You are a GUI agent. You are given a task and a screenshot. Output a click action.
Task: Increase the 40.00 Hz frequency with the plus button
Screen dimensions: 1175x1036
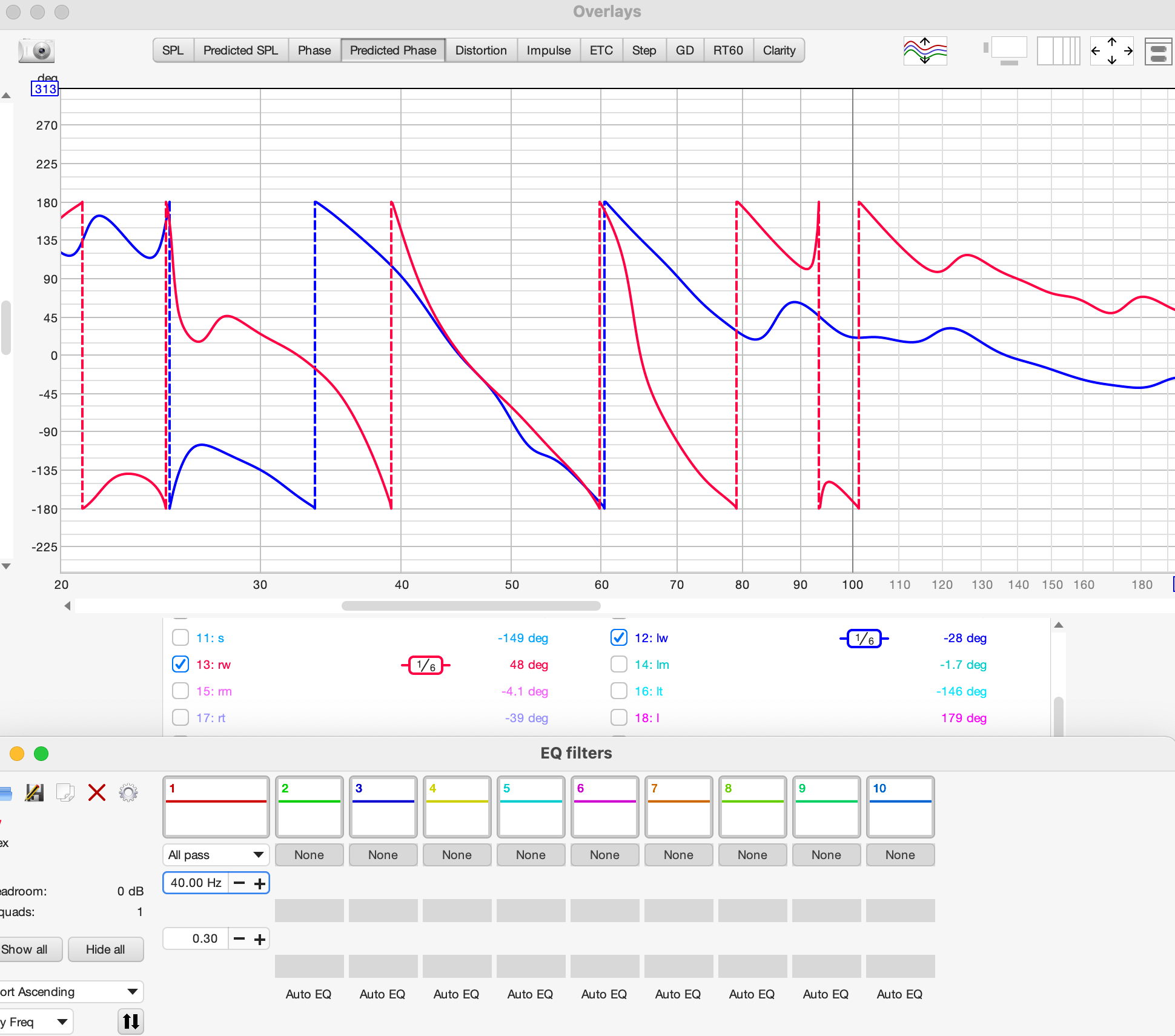click(x=260, y=883)
